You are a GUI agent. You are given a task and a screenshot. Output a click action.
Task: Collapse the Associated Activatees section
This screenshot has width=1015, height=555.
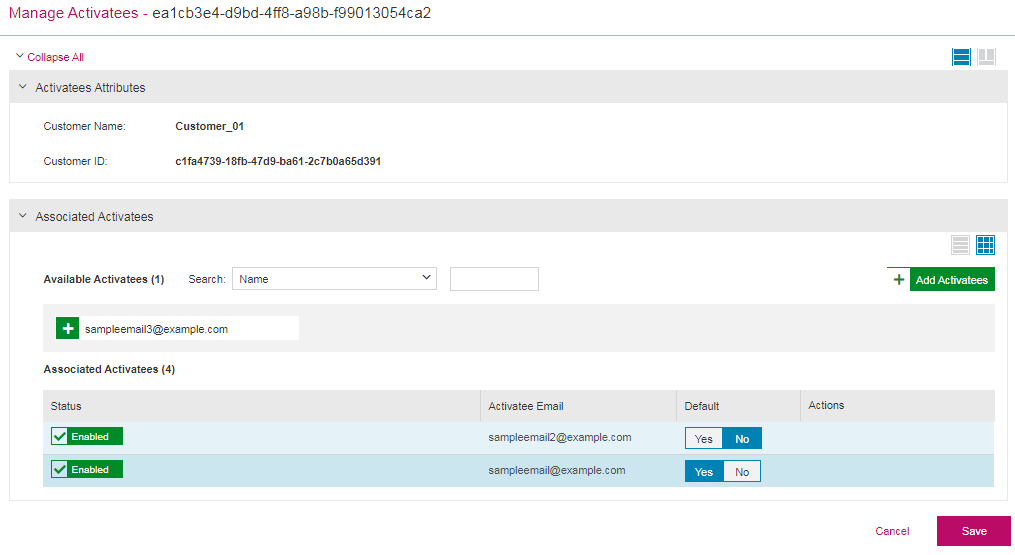tap(23, 216)
